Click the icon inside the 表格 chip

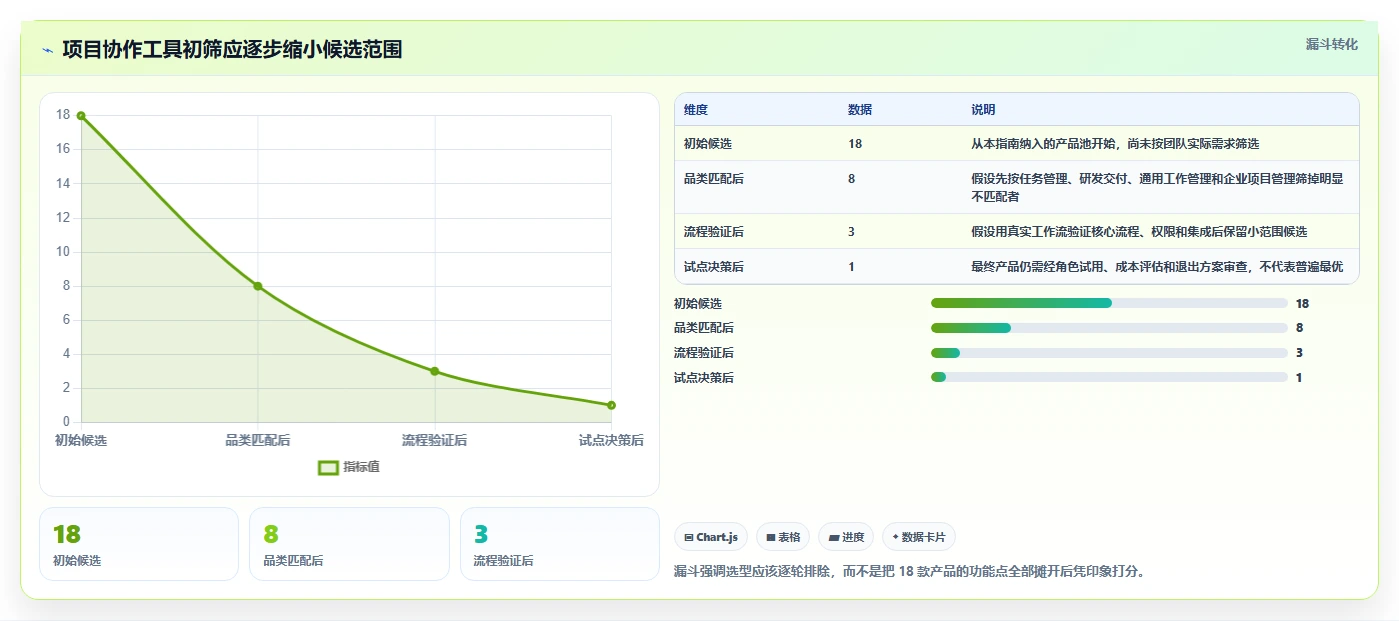(x=771, y=538)
